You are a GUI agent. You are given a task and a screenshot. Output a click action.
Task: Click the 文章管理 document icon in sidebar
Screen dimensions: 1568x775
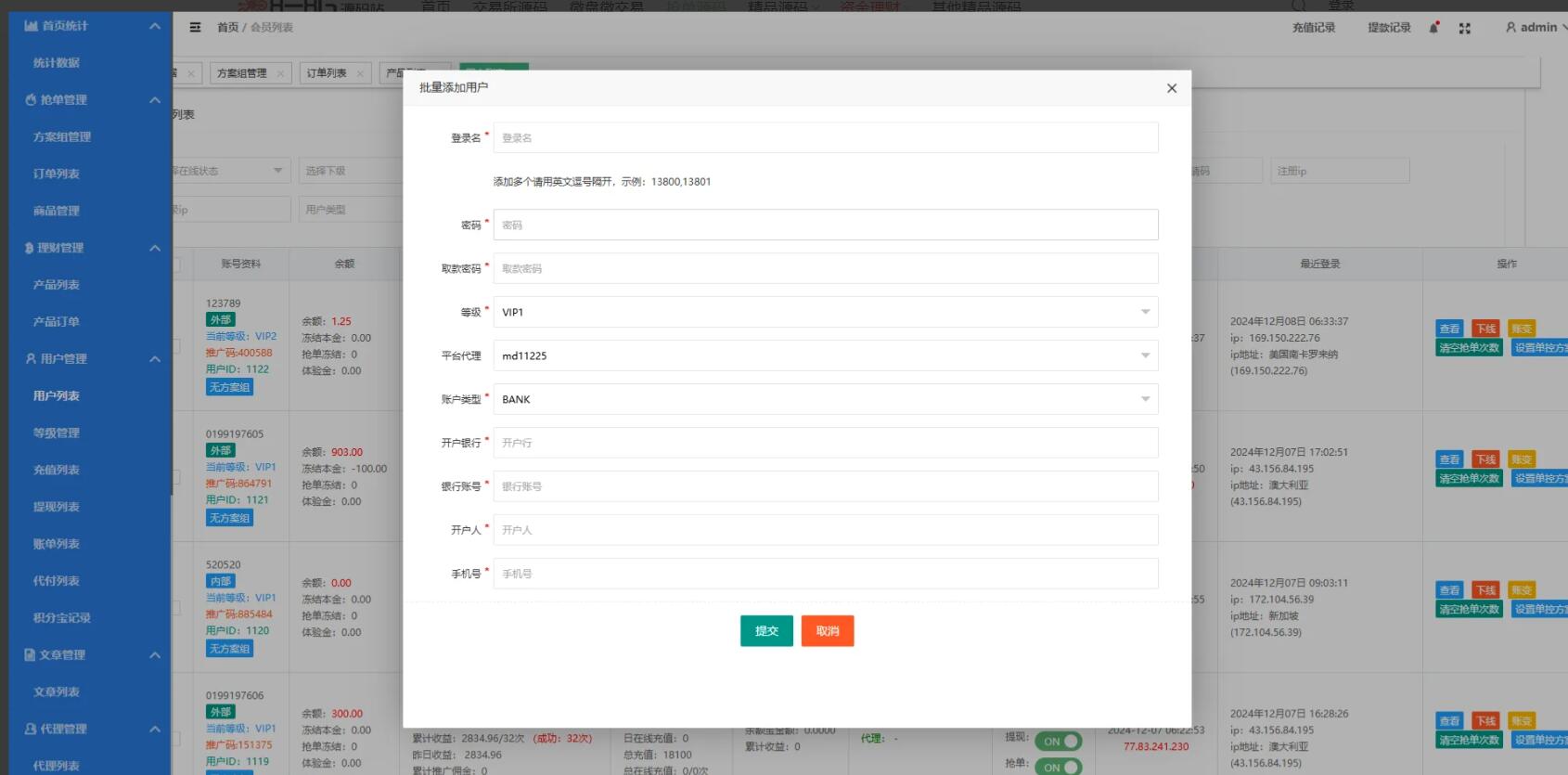point(30,655)
